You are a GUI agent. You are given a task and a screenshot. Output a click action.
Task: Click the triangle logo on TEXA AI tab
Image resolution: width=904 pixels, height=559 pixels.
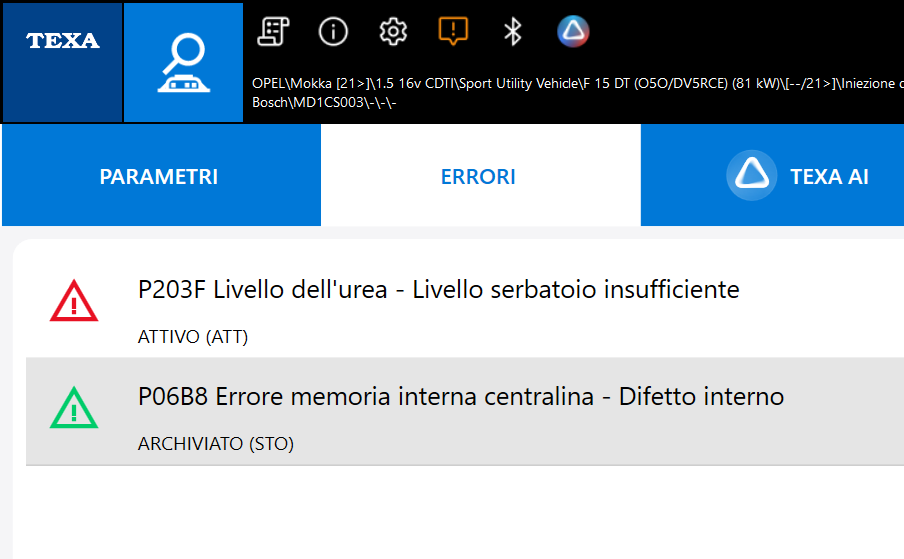pos(751,175)
